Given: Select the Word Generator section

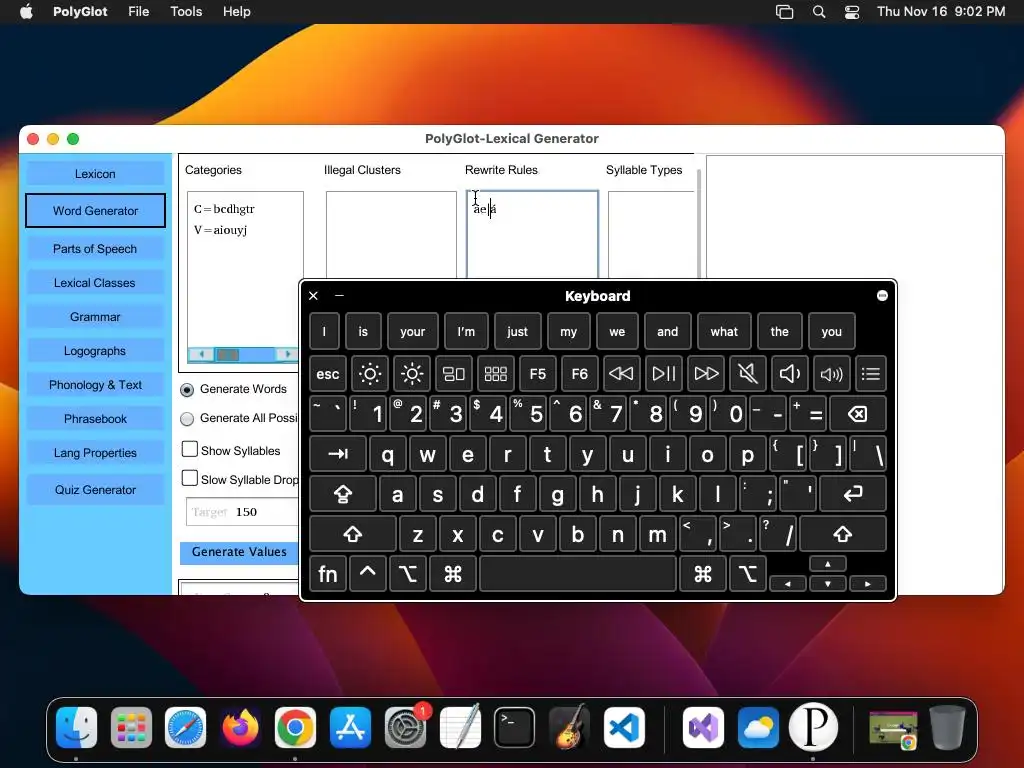Looking at the screenshot, I should tap(95, 210).
